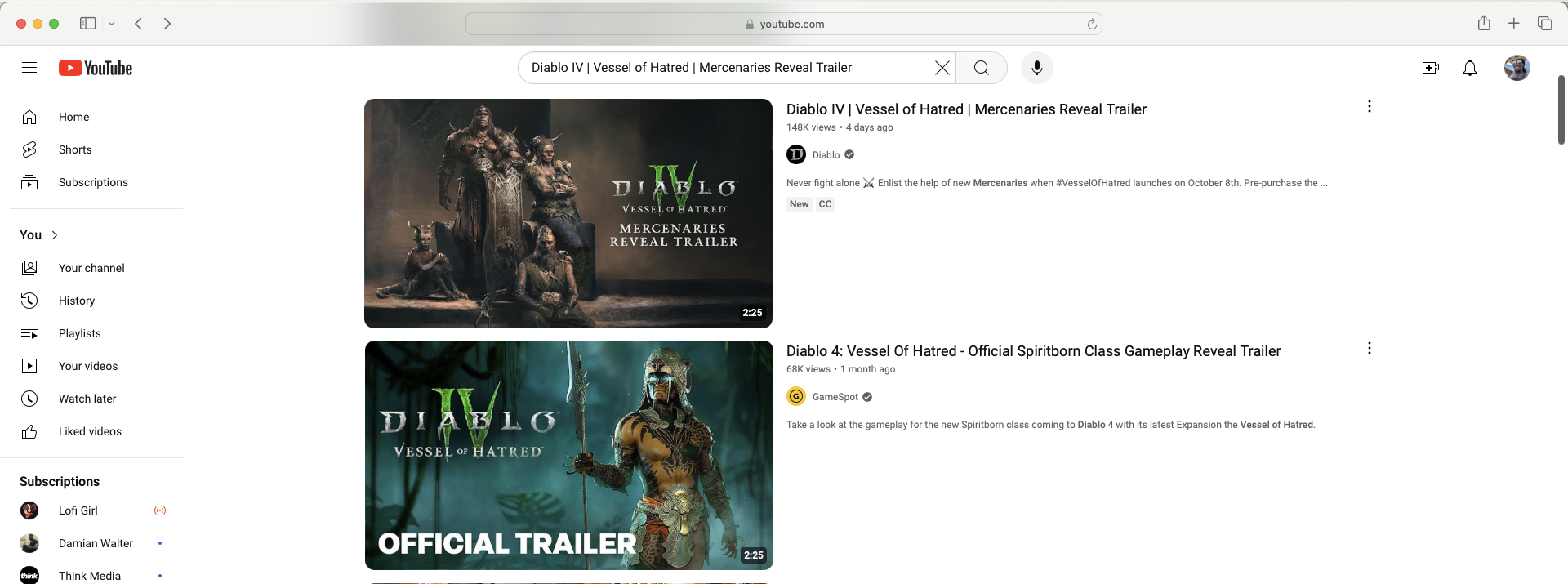
Task: Reload the page in address bar
Action: coord(1092,24)
